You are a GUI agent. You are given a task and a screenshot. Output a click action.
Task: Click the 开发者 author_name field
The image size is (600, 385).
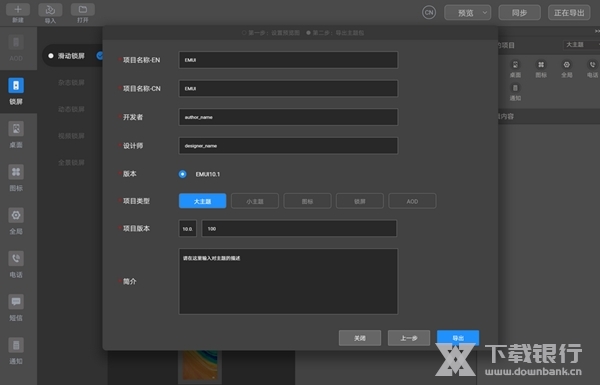tap(288, 117)
